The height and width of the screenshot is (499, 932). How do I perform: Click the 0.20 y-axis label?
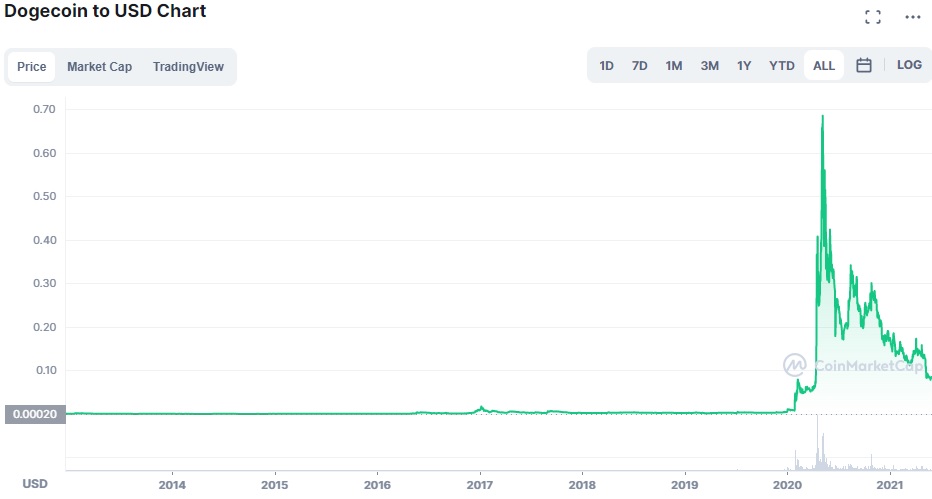(44, 327)
